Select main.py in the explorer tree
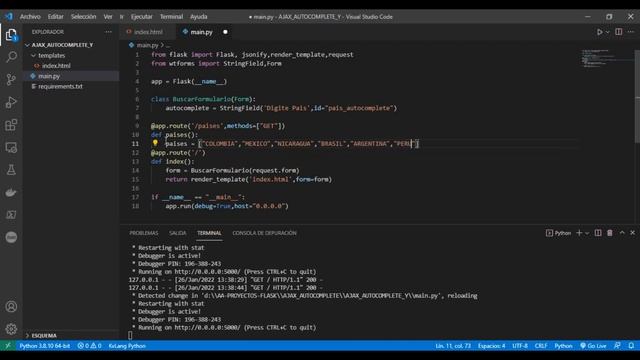640x360 pixels. pyautogui.click(x=49, y=76)
